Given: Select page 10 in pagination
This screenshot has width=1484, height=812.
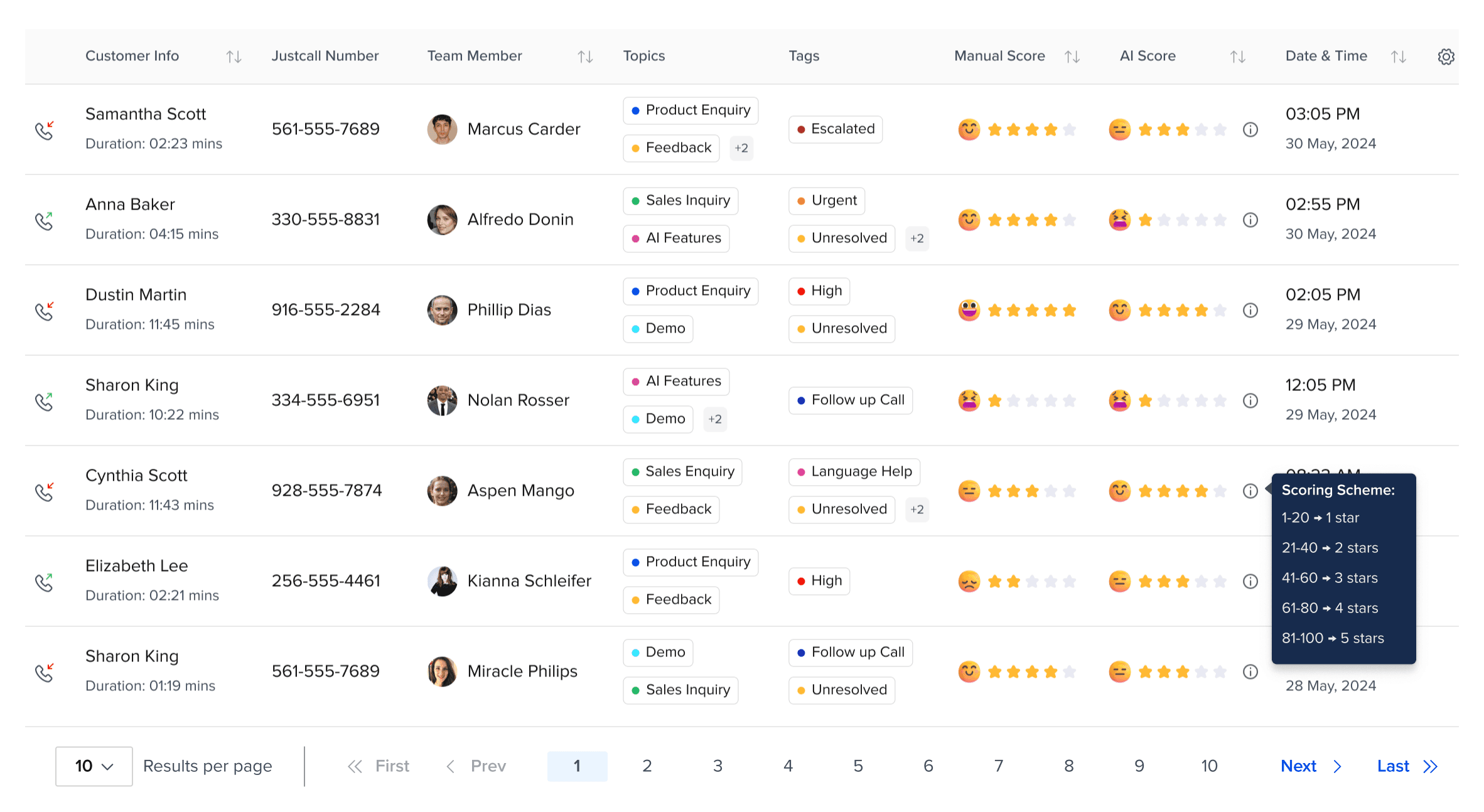Looking at the screenshot, I should pyautogui.click(x=1209, y=766).
